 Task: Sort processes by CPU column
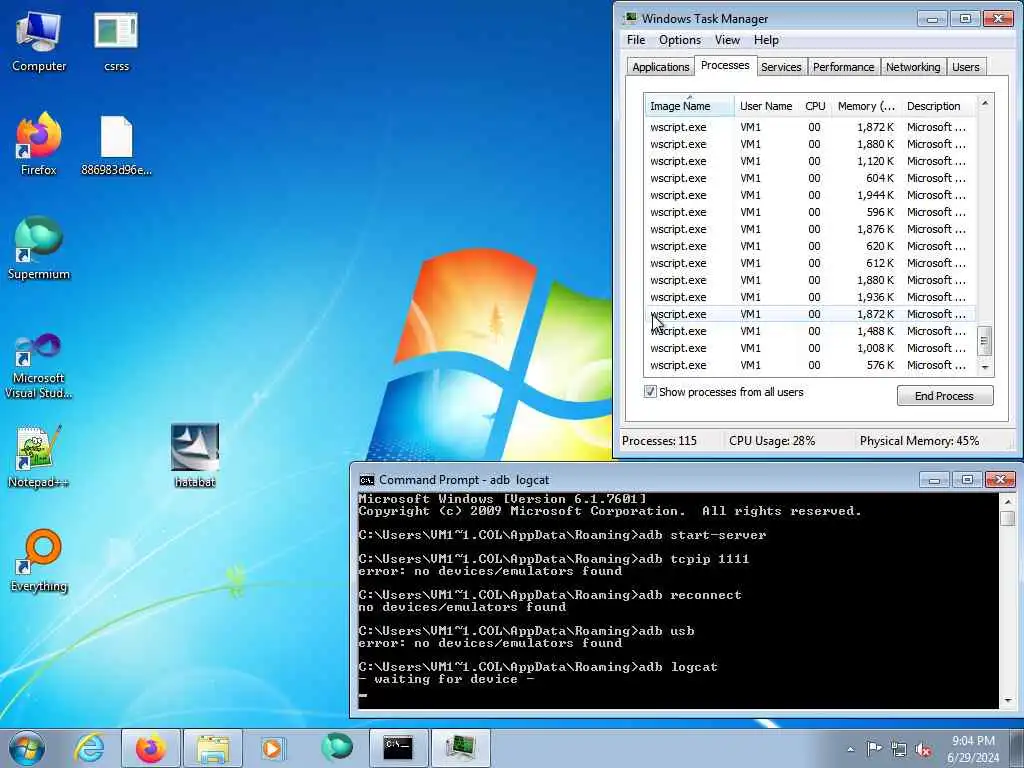(815, 106)
